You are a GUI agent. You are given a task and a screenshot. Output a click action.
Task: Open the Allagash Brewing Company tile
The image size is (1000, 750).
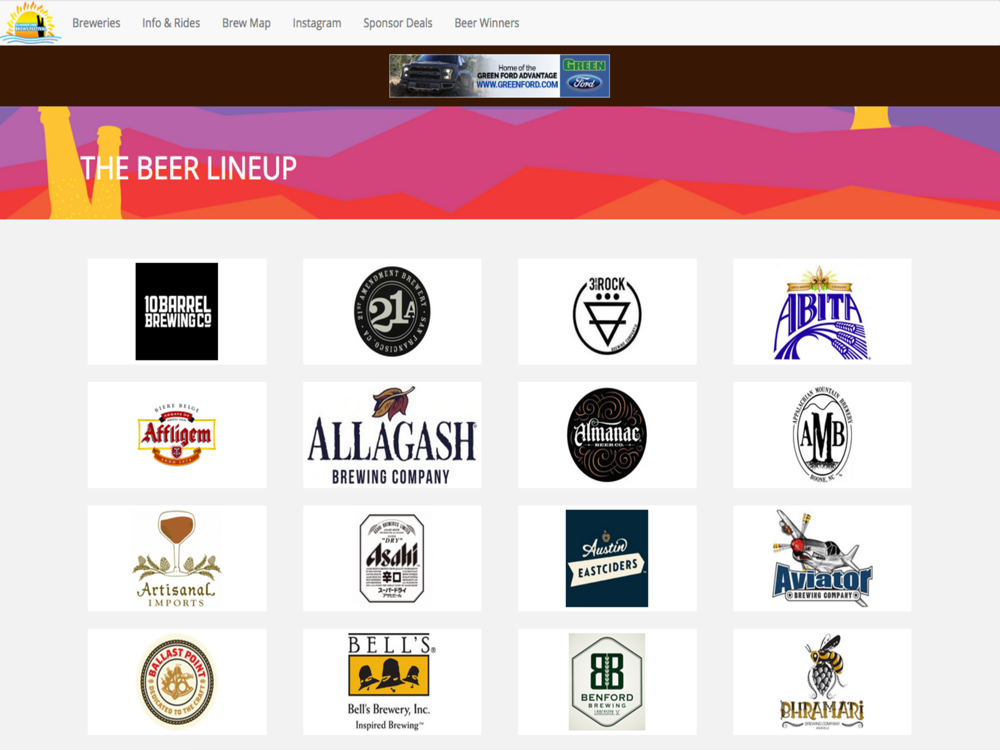(x=392, y=435)
